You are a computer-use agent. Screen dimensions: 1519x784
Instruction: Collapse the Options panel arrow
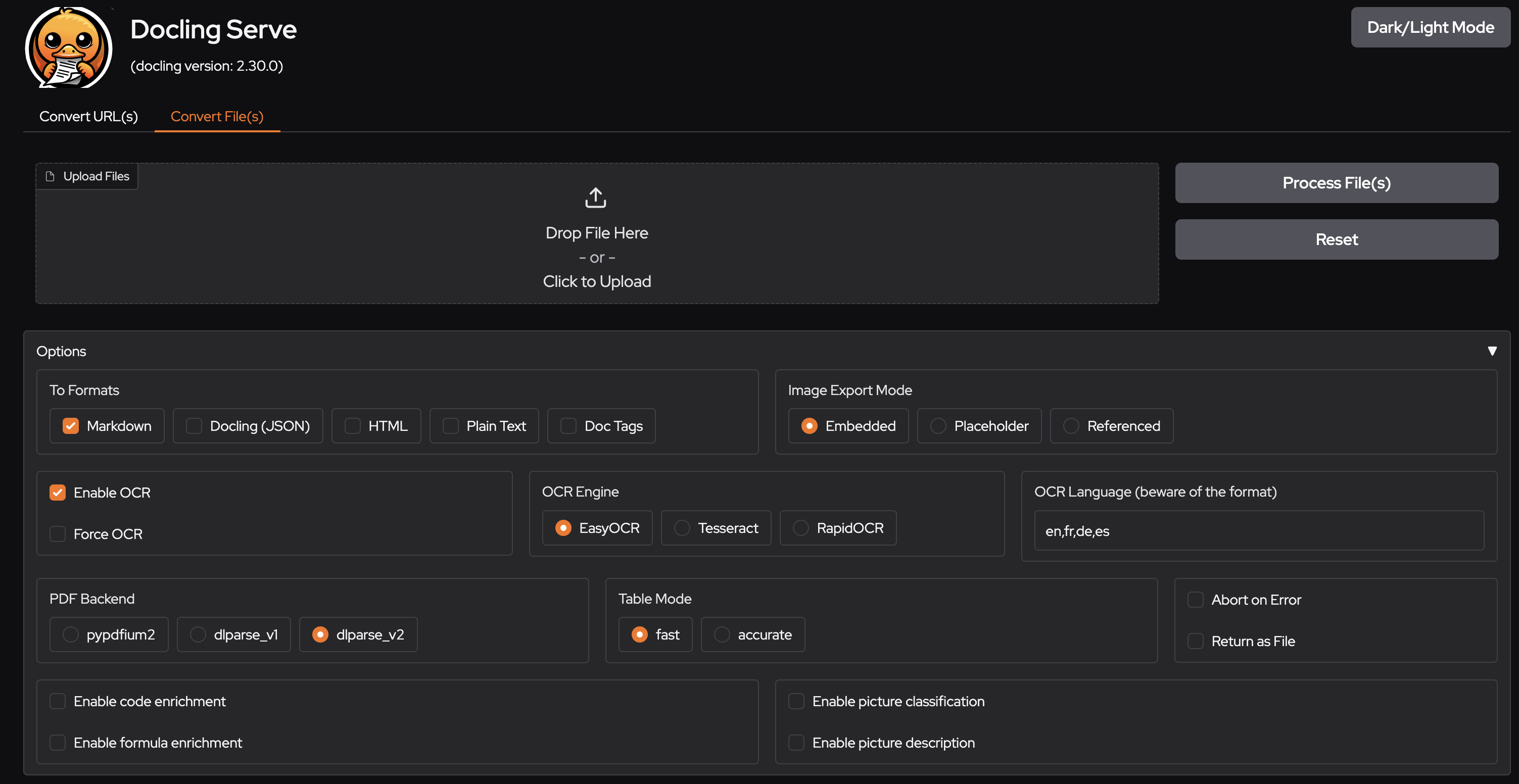pos(1492,351)
